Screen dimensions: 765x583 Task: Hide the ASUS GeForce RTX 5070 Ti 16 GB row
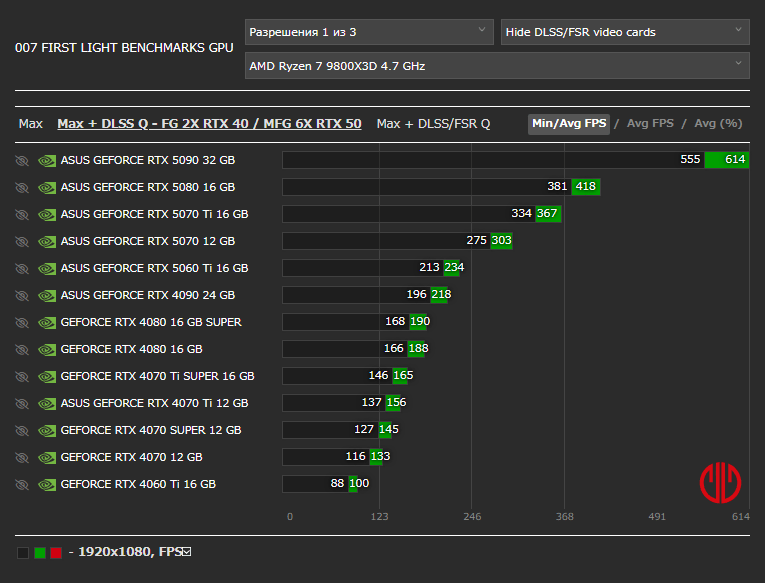pyautogui.click(x=22, y=215)
